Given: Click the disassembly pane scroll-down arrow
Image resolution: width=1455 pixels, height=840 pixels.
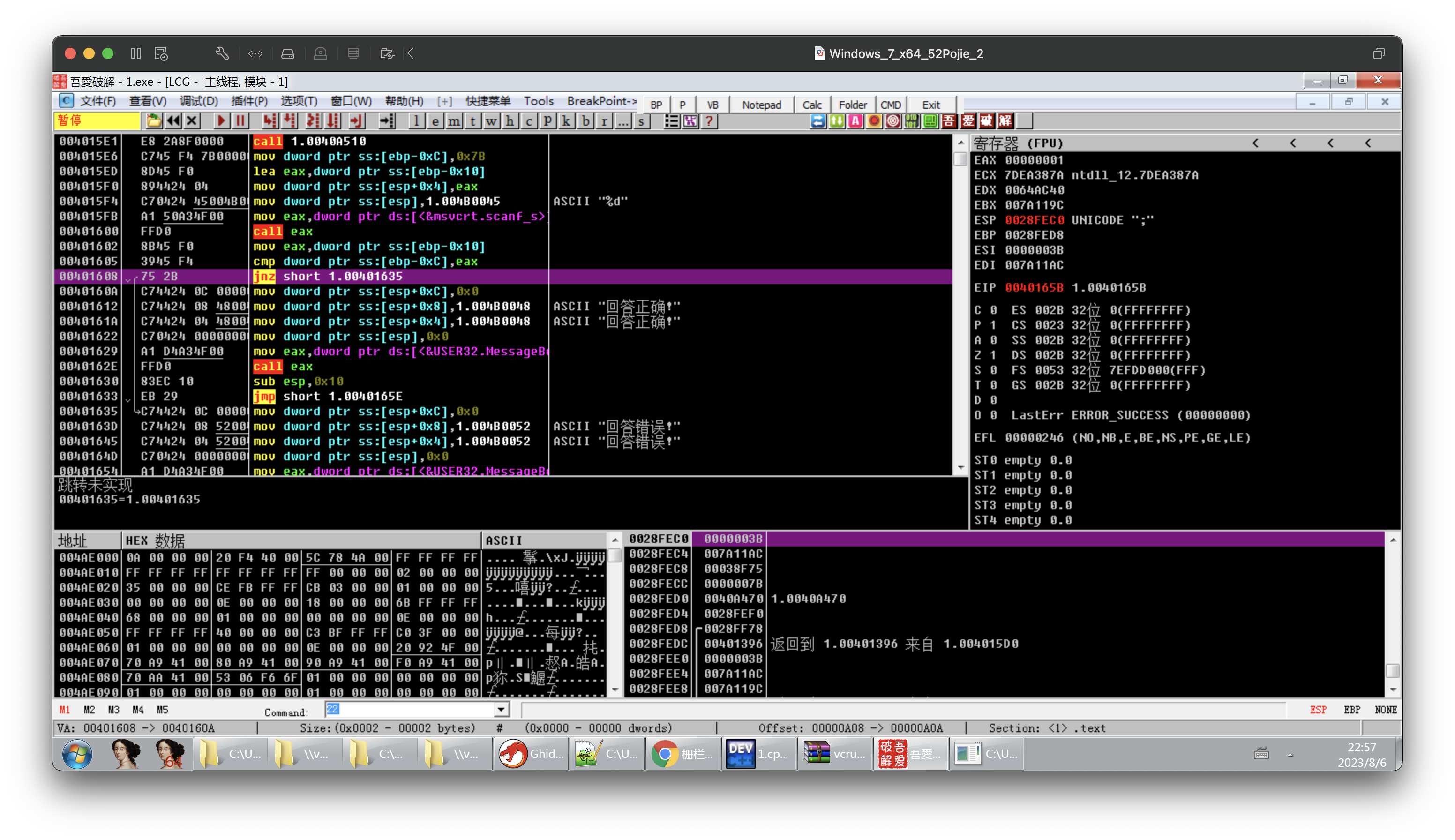Looking at the screenshot, I should click(960, 467).
